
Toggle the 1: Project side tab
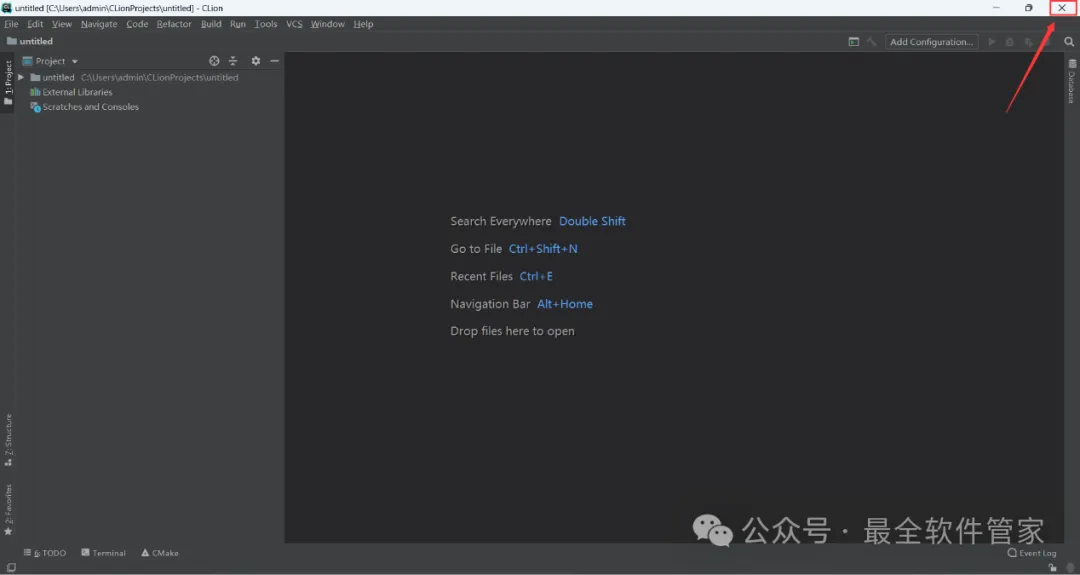click(8, 83)
